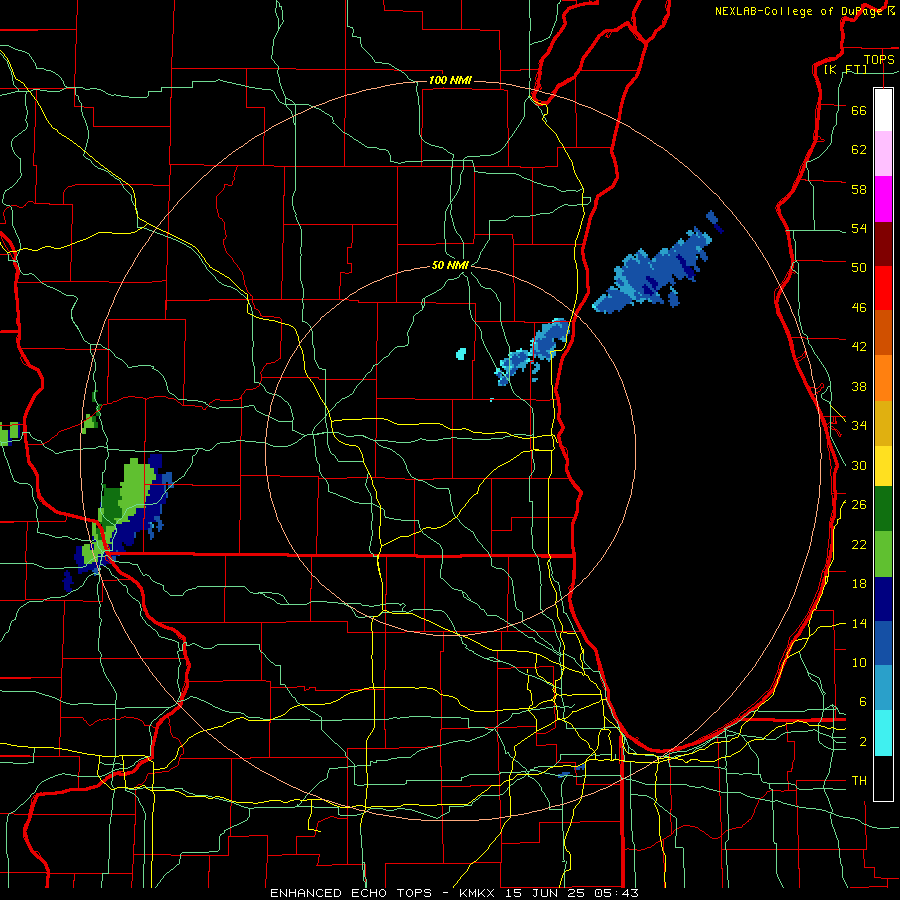Click the "66" legend value
Screen dimensions: 900x900
(x=859, y=111)
